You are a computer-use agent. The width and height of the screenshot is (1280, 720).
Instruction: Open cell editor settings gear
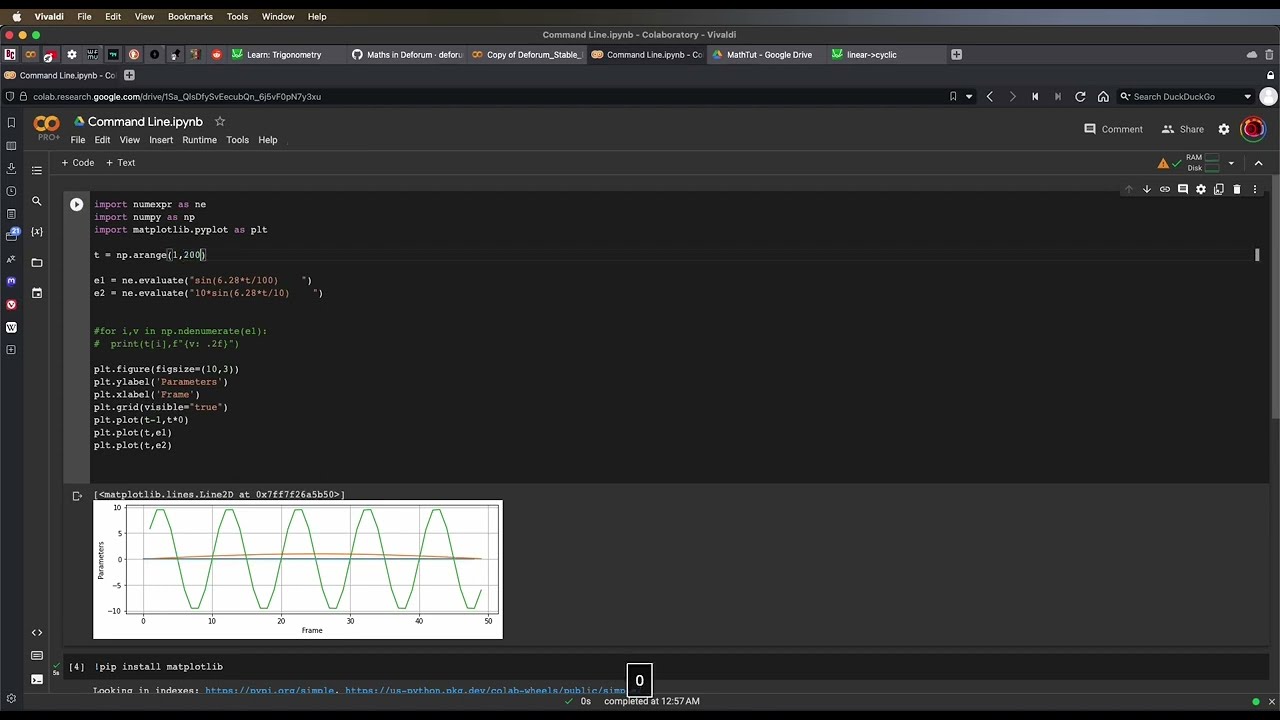pos(1201,189)
